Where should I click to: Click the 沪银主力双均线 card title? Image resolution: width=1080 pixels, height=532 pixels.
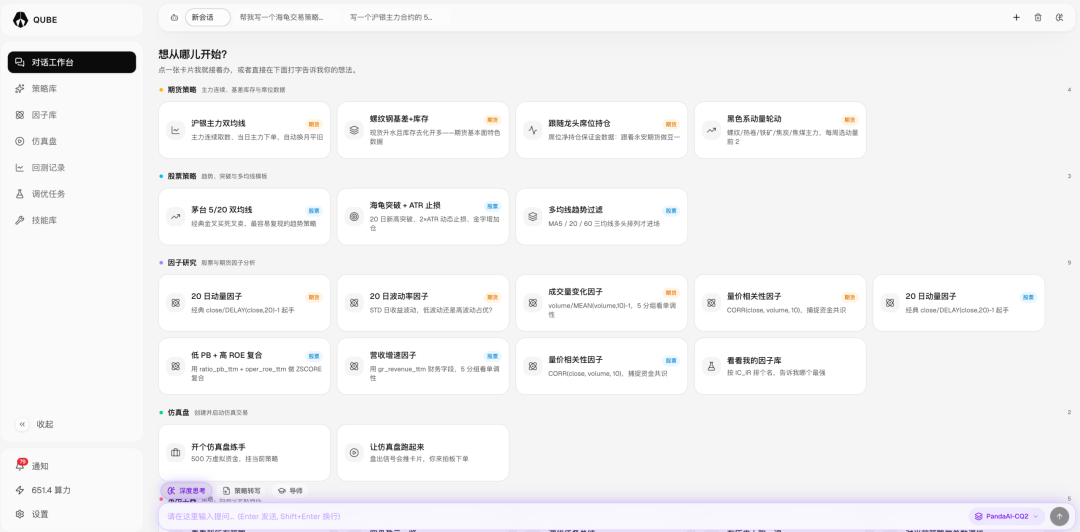tap(218, 123)
